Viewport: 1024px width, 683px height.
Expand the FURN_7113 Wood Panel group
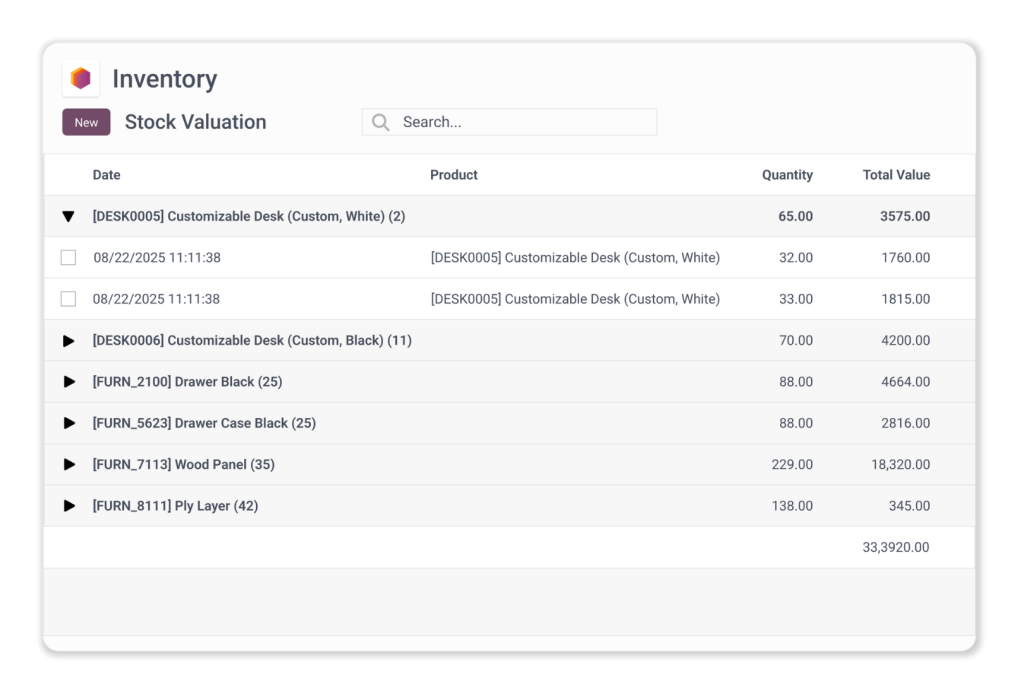[68, 465]
